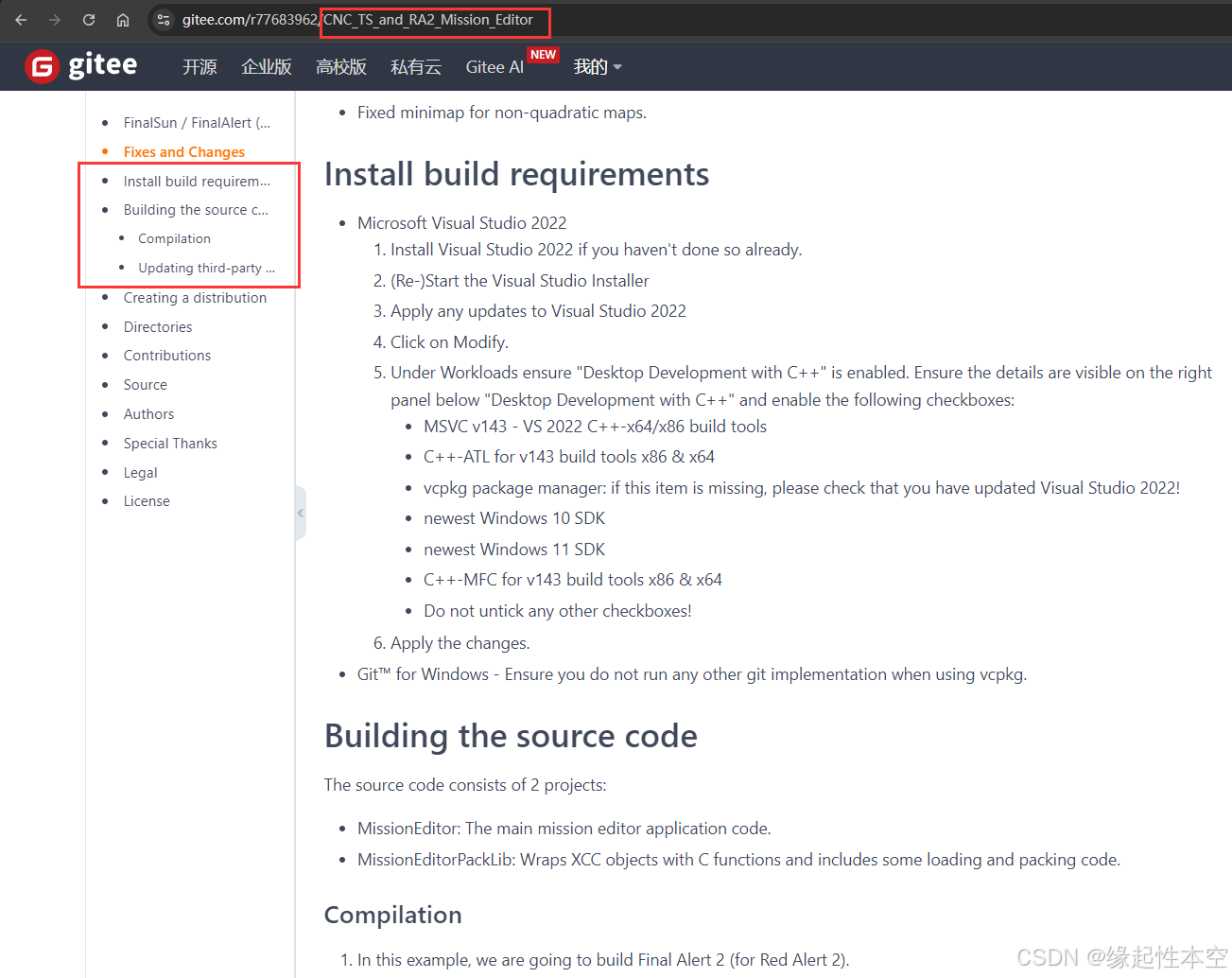Click the browser back arrow

pyautogui.click(x=21, y=20)
